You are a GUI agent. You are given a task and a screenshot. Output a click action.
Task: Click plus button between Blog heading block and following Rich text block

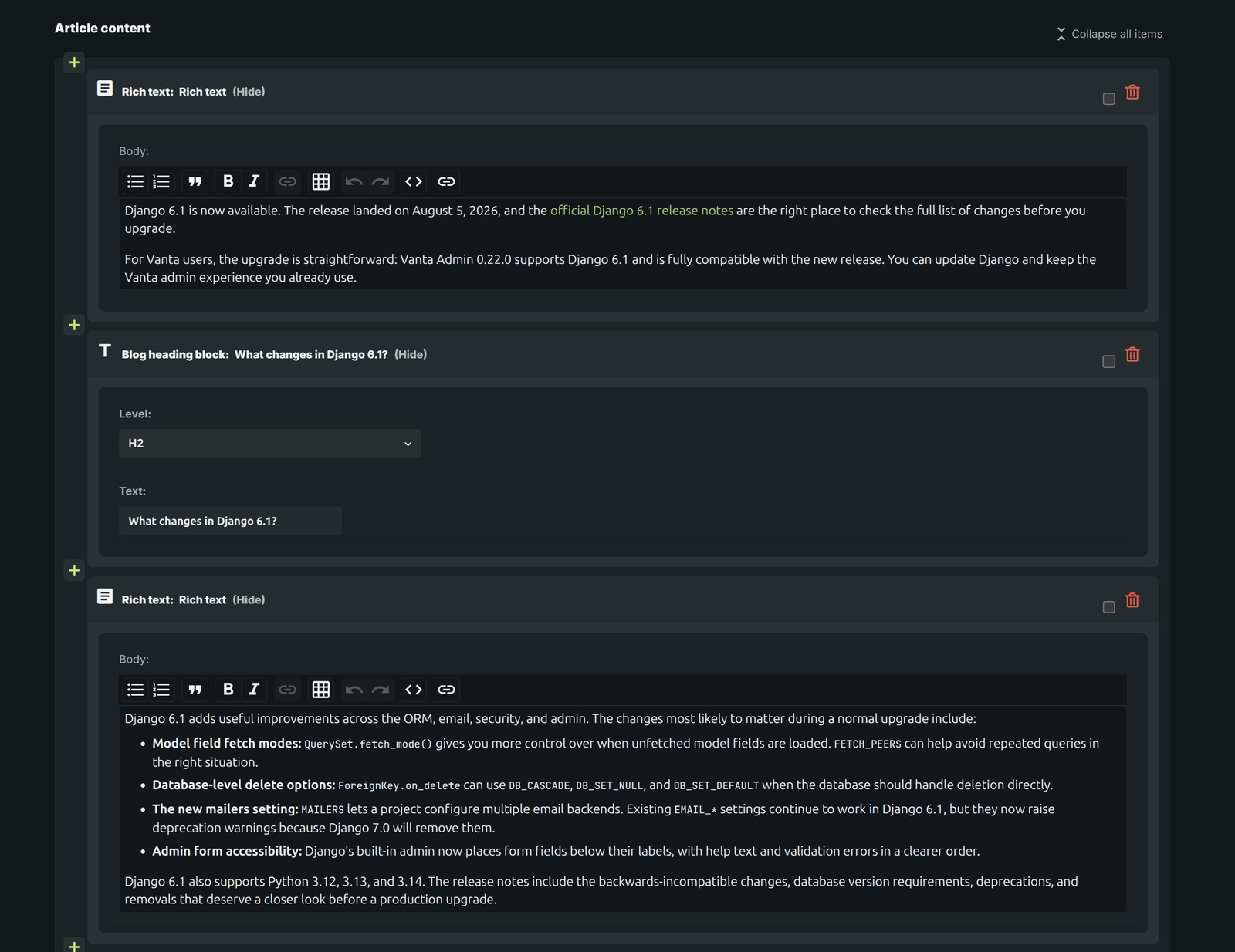click(x=74, y=570)
